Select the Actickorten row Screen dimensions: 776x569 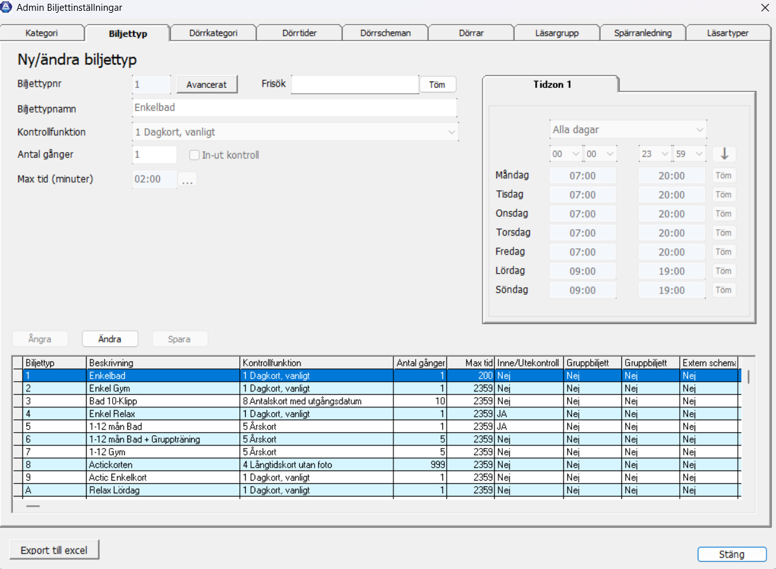376,465
